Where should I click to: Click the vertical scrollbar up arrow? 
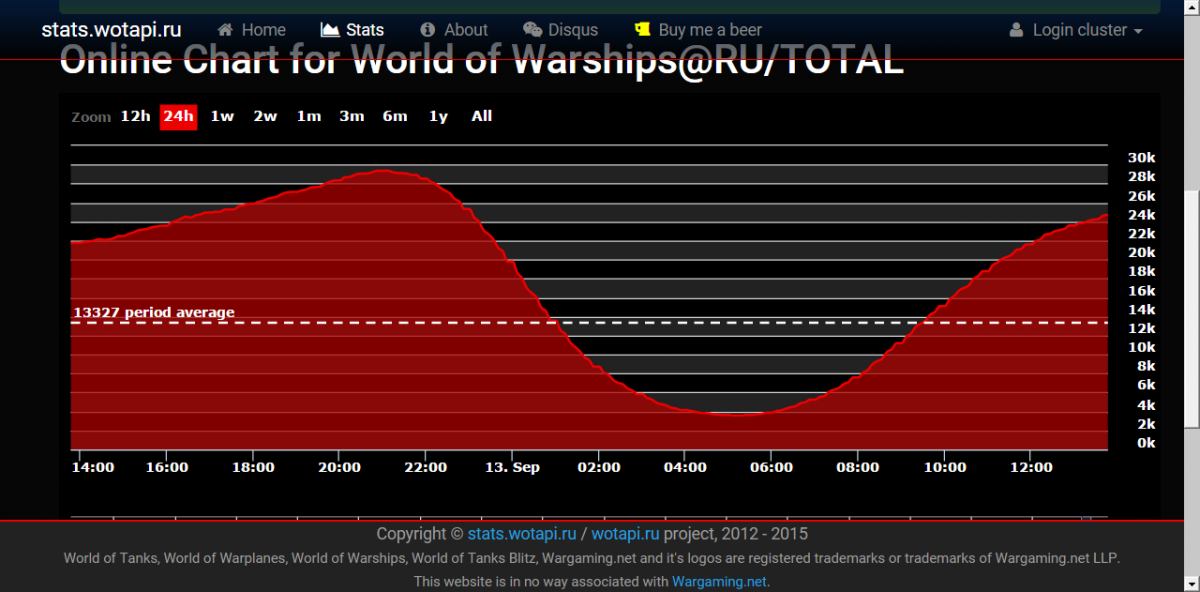1191,7
